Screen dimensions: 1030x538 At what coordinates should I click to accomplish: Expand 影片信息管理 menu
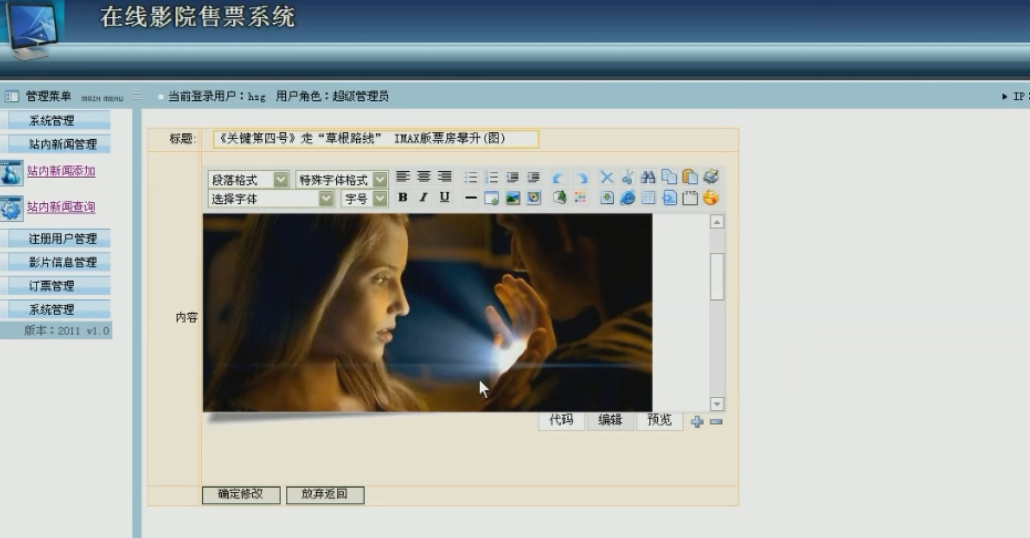click(x=56, y=262)
